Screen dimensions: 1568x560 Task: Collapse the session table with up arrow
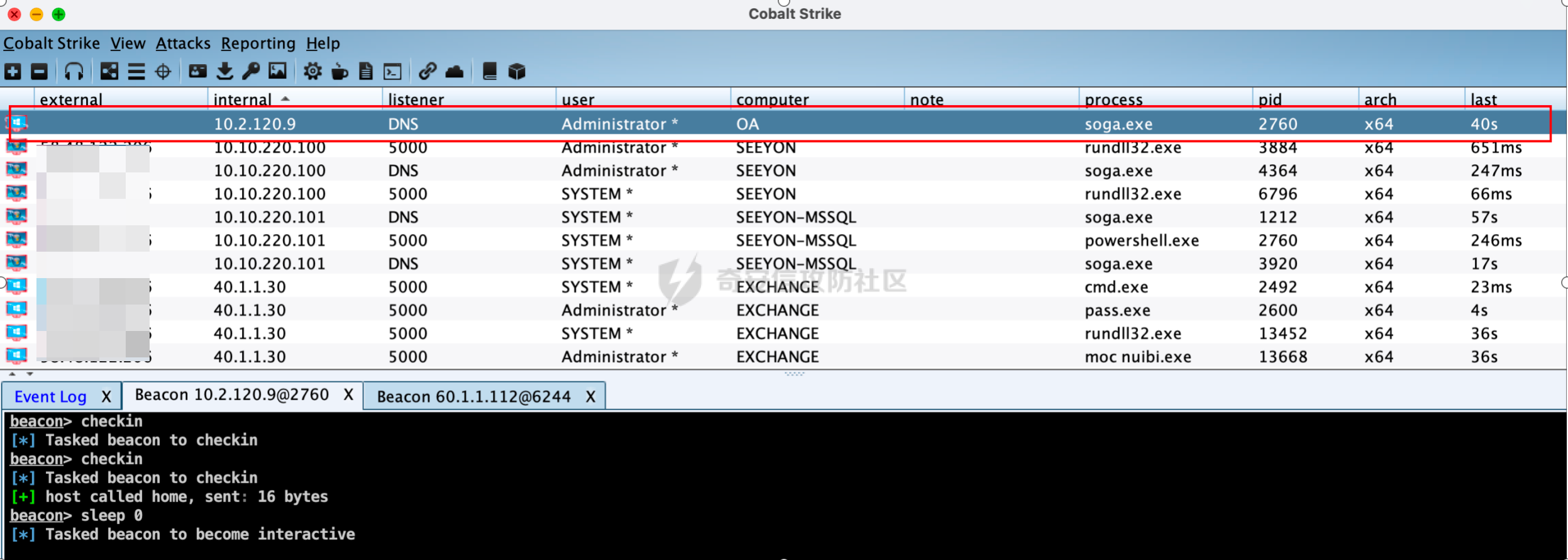tap(12, 374)
